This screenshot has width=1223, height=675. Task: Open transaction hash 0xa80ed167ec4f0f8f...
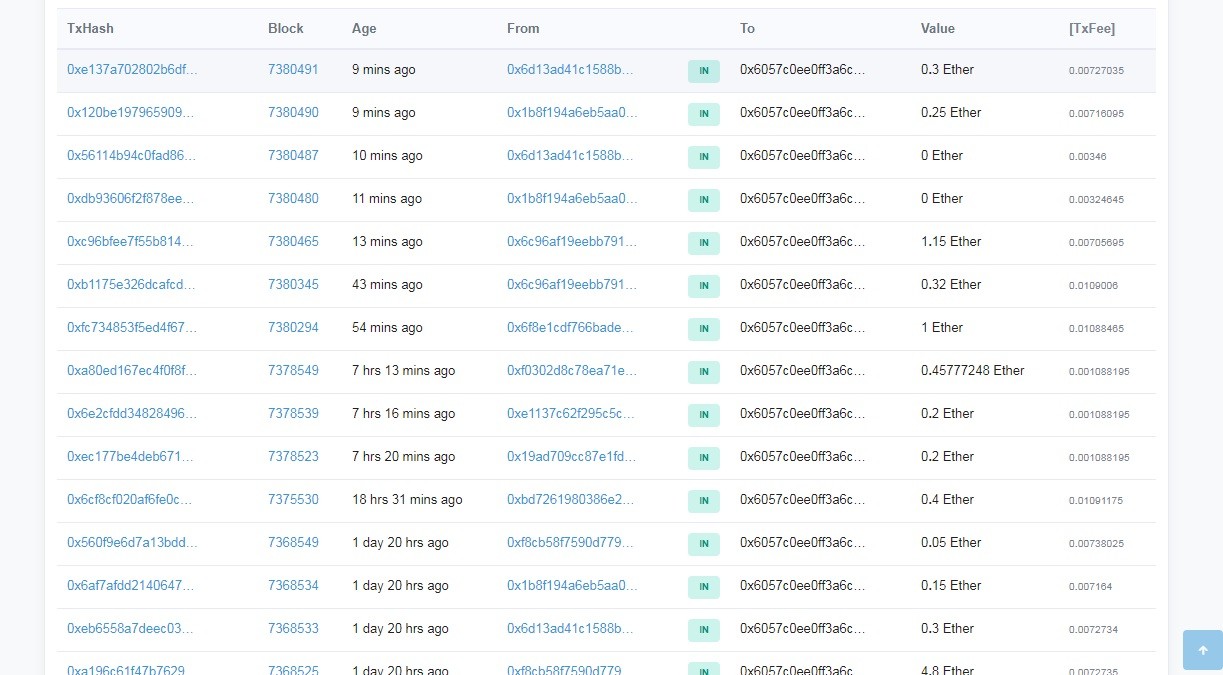tap(132, 371)
